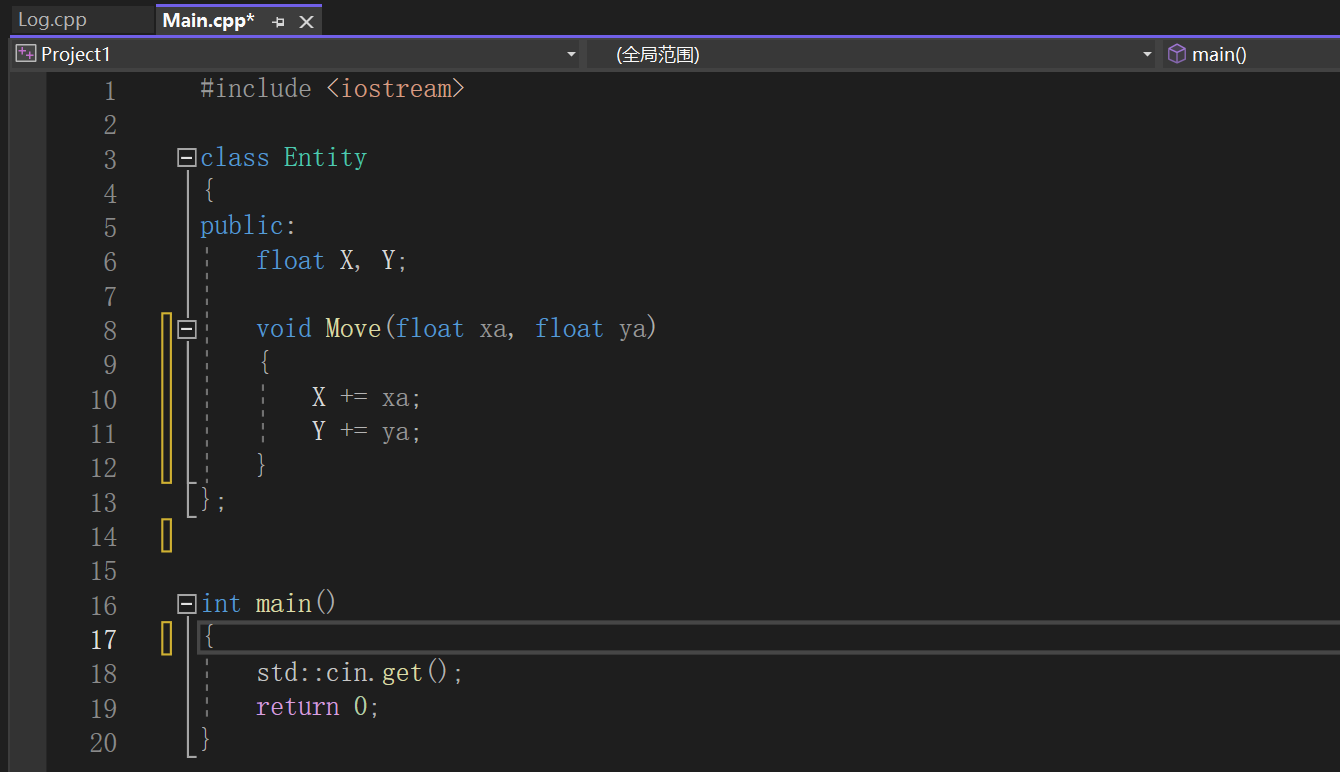The width and height of the screenshot is (1340, 772).
Task: Click line number 1 in the gutter
Action: (x=109, y=91)
